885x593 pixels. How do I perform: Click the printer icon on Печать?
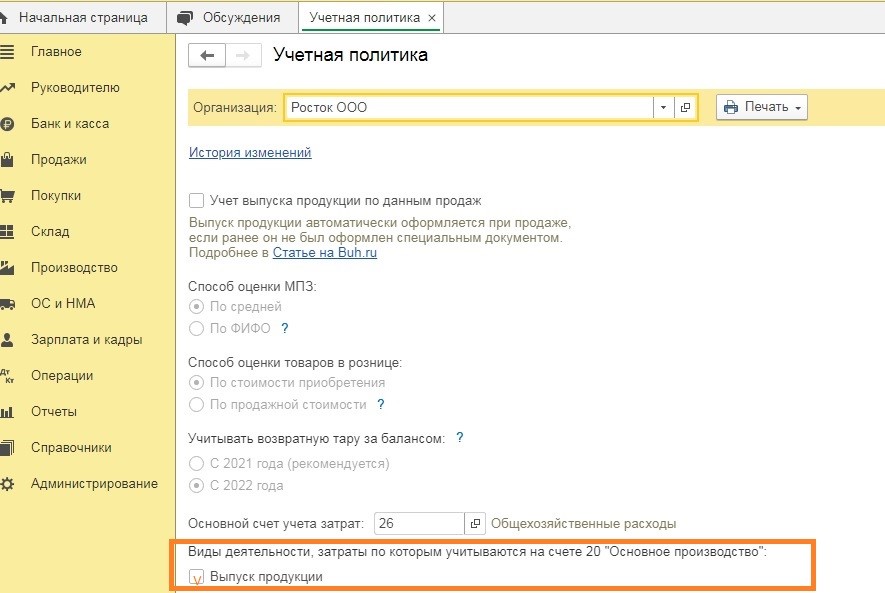pos(731,107)
